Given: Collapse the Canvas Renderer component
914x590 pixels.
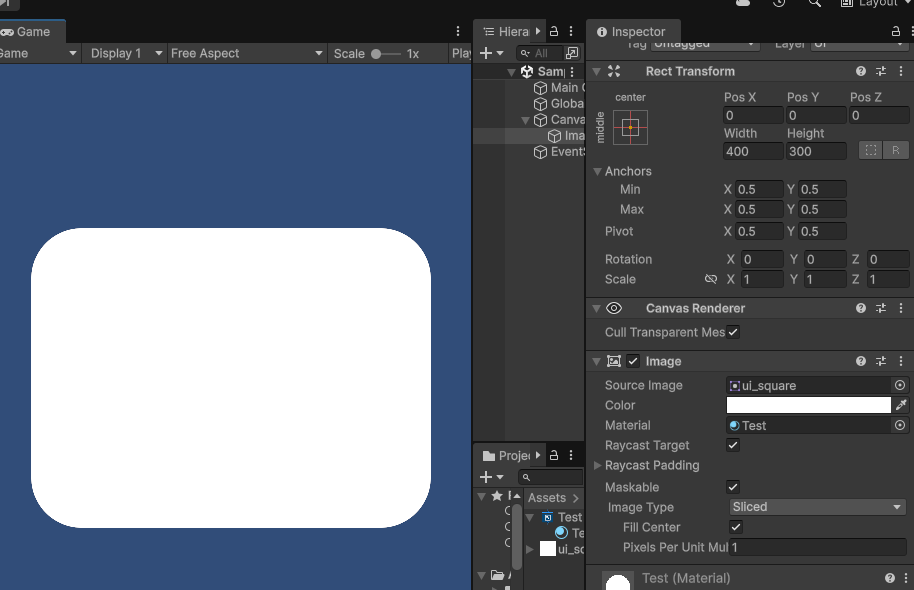Looking at the screenshot, I should [x=596, y=308].
